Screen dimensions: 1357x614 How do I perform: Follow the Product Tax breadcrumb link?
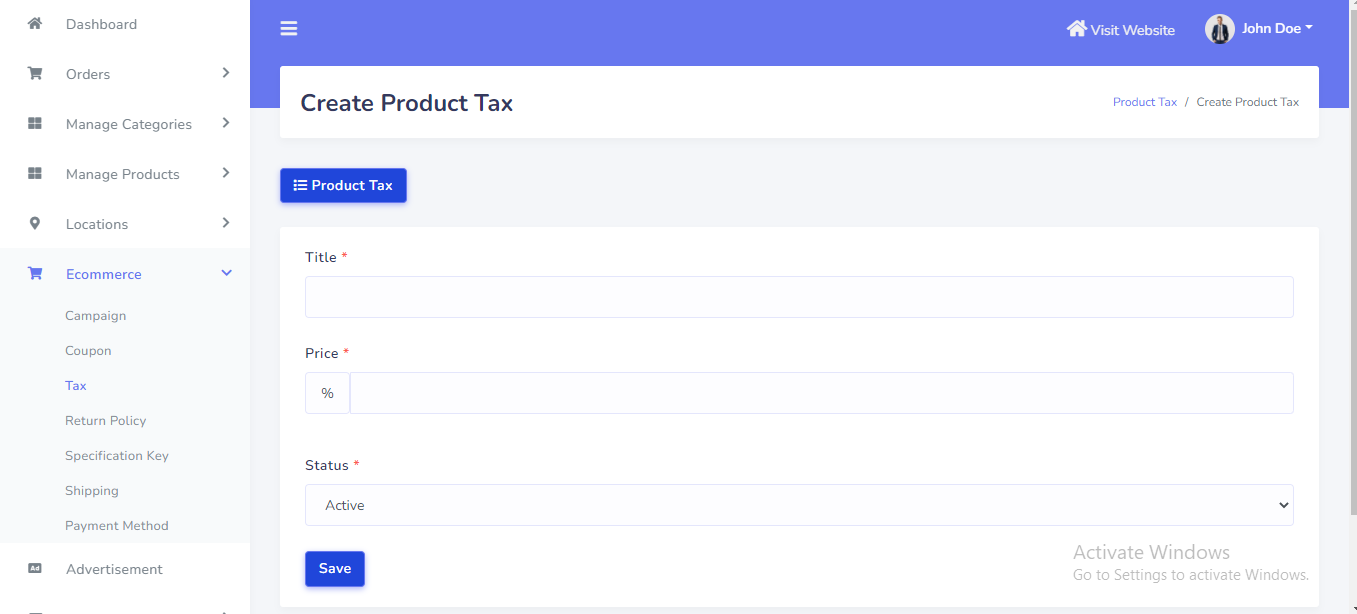1144,102
